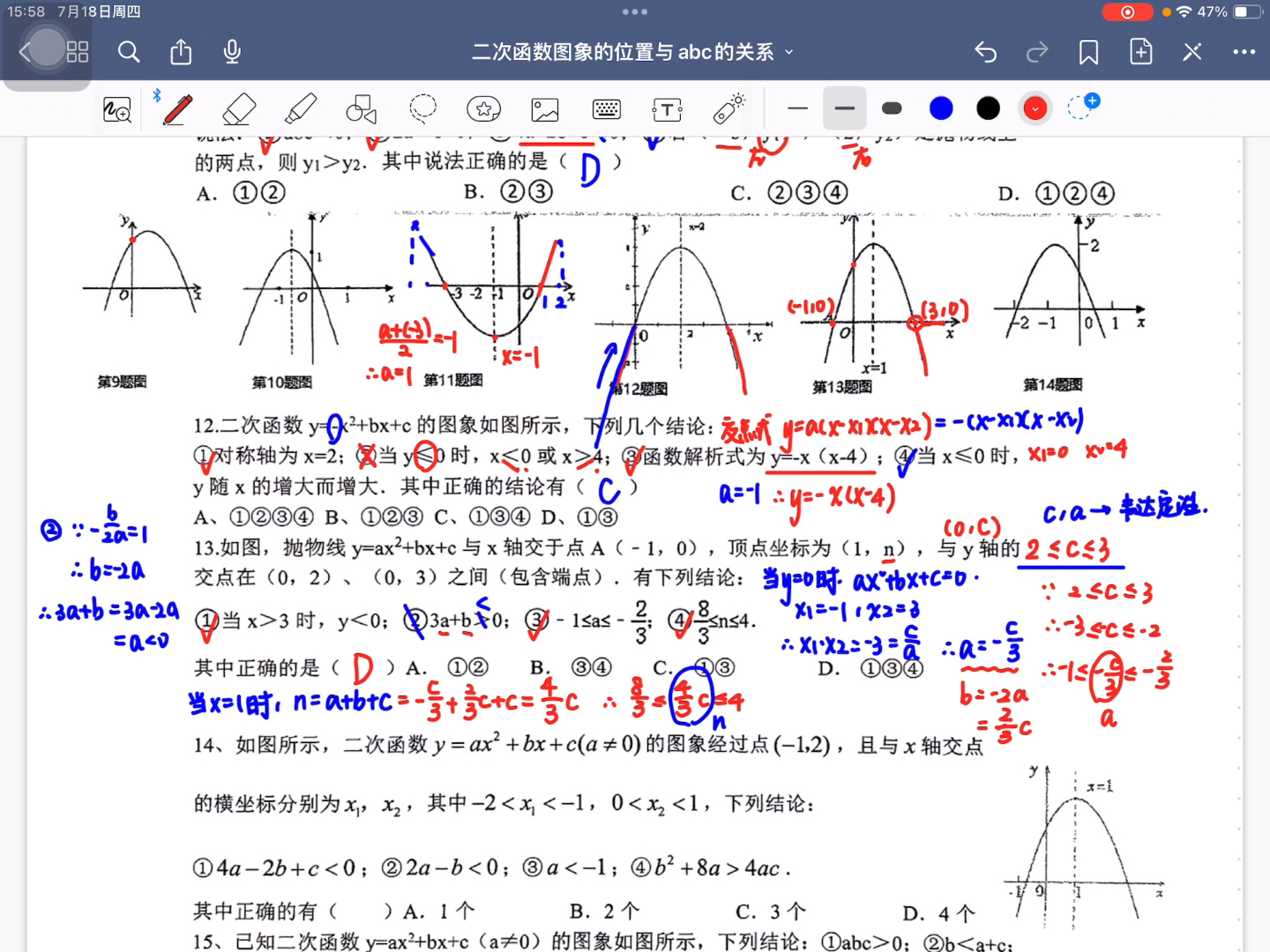This screenshot has width=1270, height=952.
Task: Tap the share/export icon
Action: point(181,52)
